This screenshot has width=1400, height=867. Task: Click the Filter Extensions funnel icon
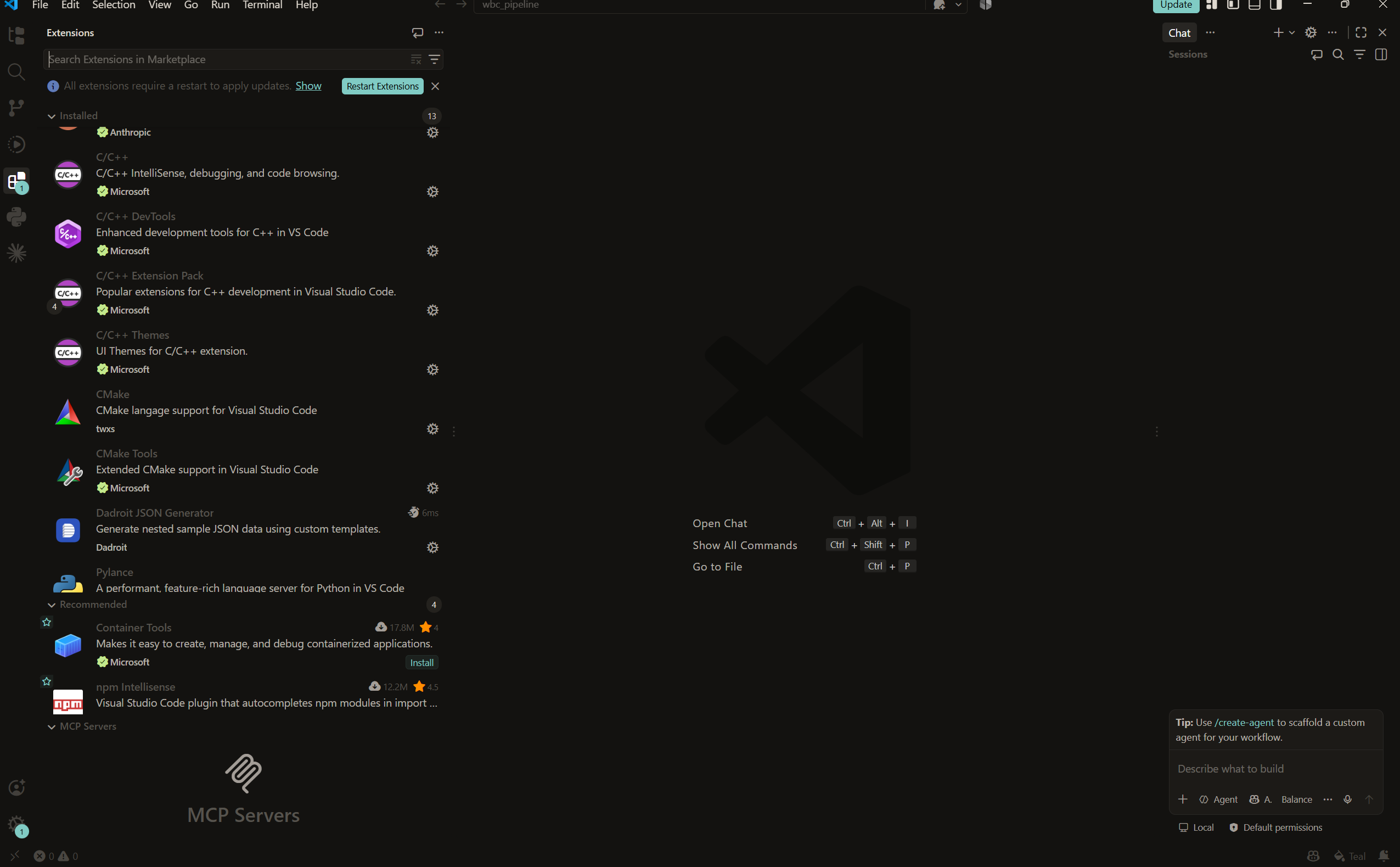pos(435,59)
